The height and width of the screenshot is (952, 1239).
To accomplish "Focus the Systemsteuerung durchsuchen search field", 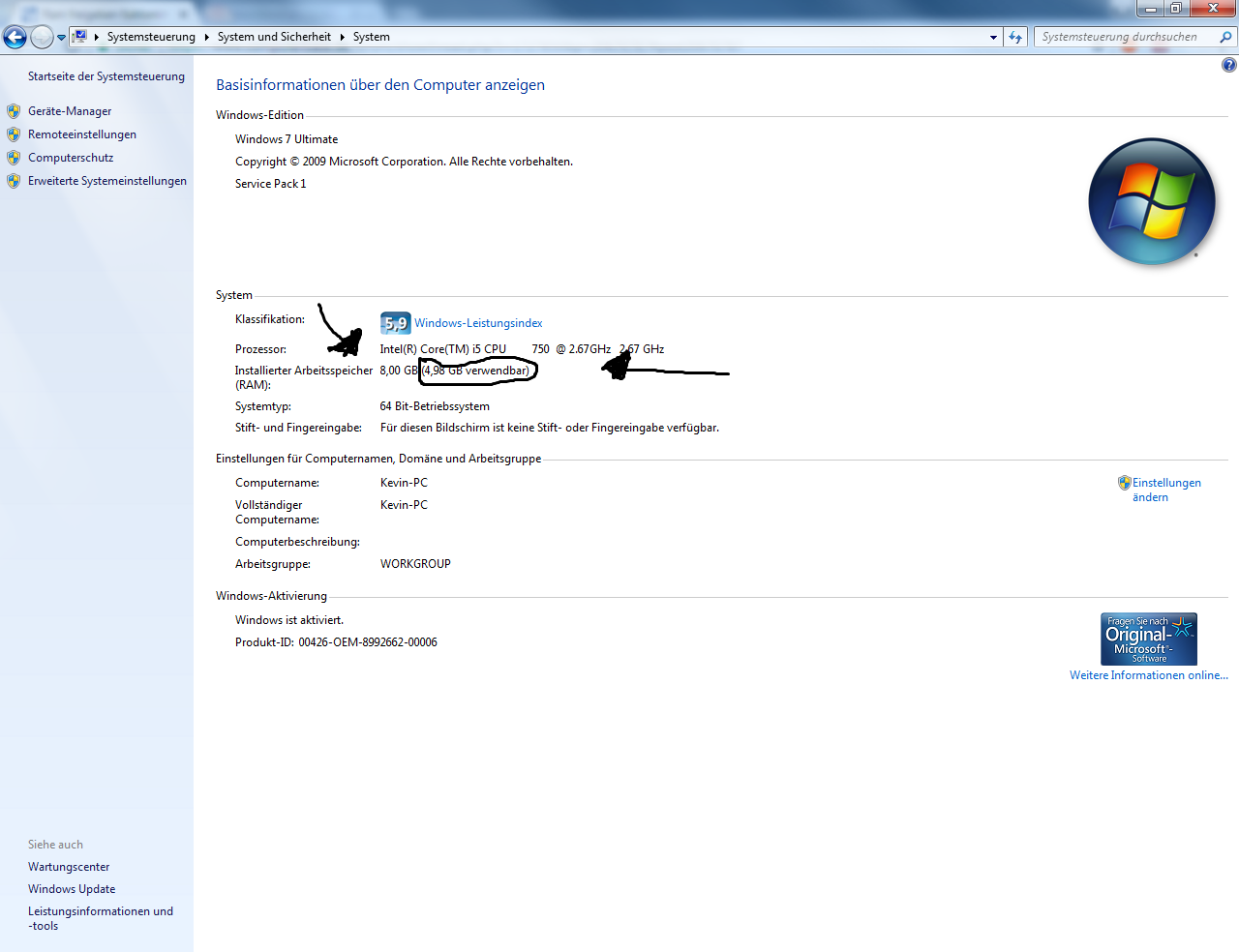I will [x=1126, y=37].
